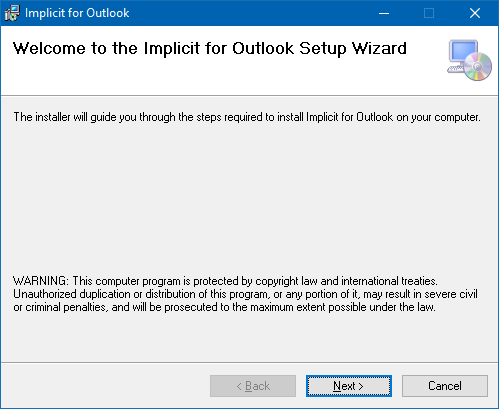
Task: Click the CD disc in the banner graphic
Action: [x=477, y=67]
